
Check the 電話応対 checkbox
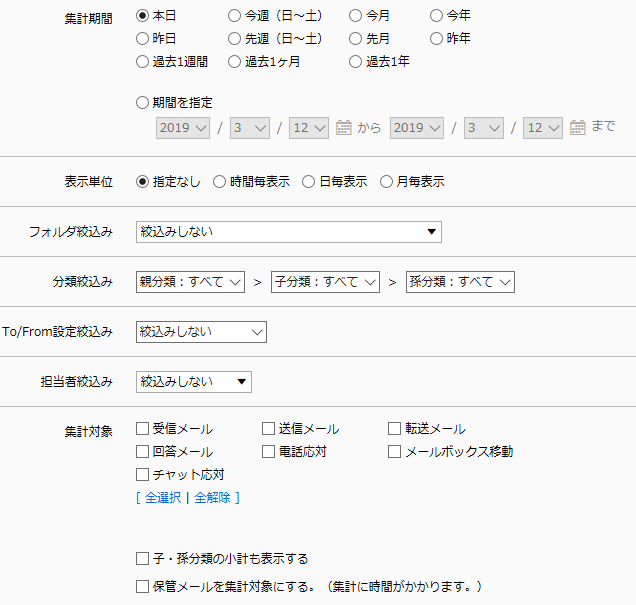(269, 451)
